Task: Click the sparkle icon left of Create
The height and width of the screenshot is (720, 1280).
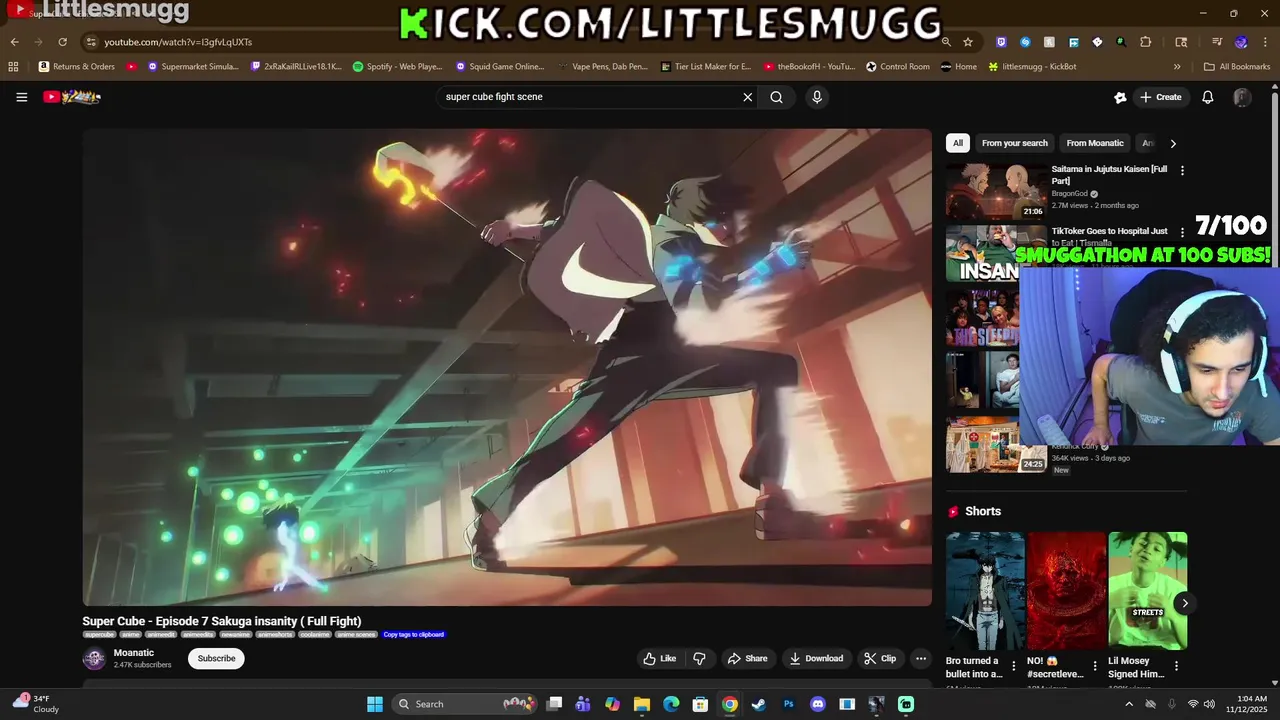Action: [1120, 97]
